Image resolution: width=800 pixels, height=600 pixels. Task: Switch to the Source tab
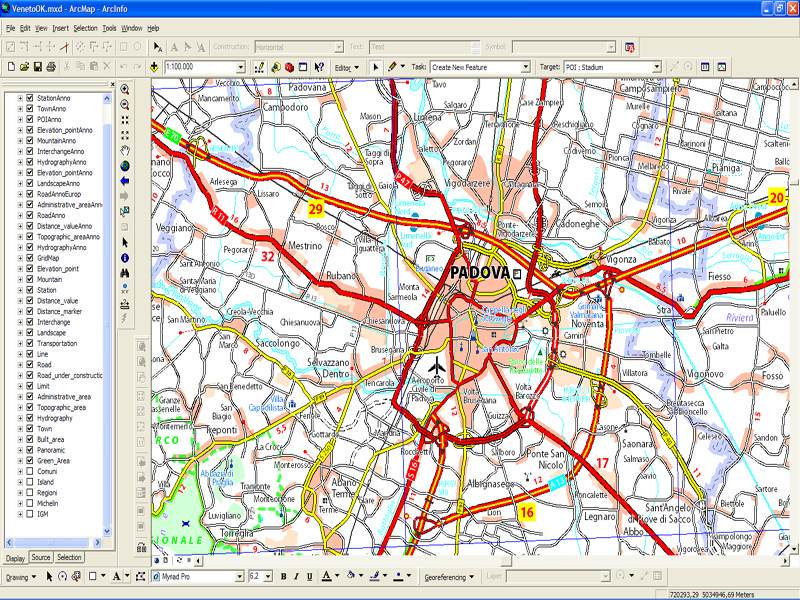(x=41, y=557)
